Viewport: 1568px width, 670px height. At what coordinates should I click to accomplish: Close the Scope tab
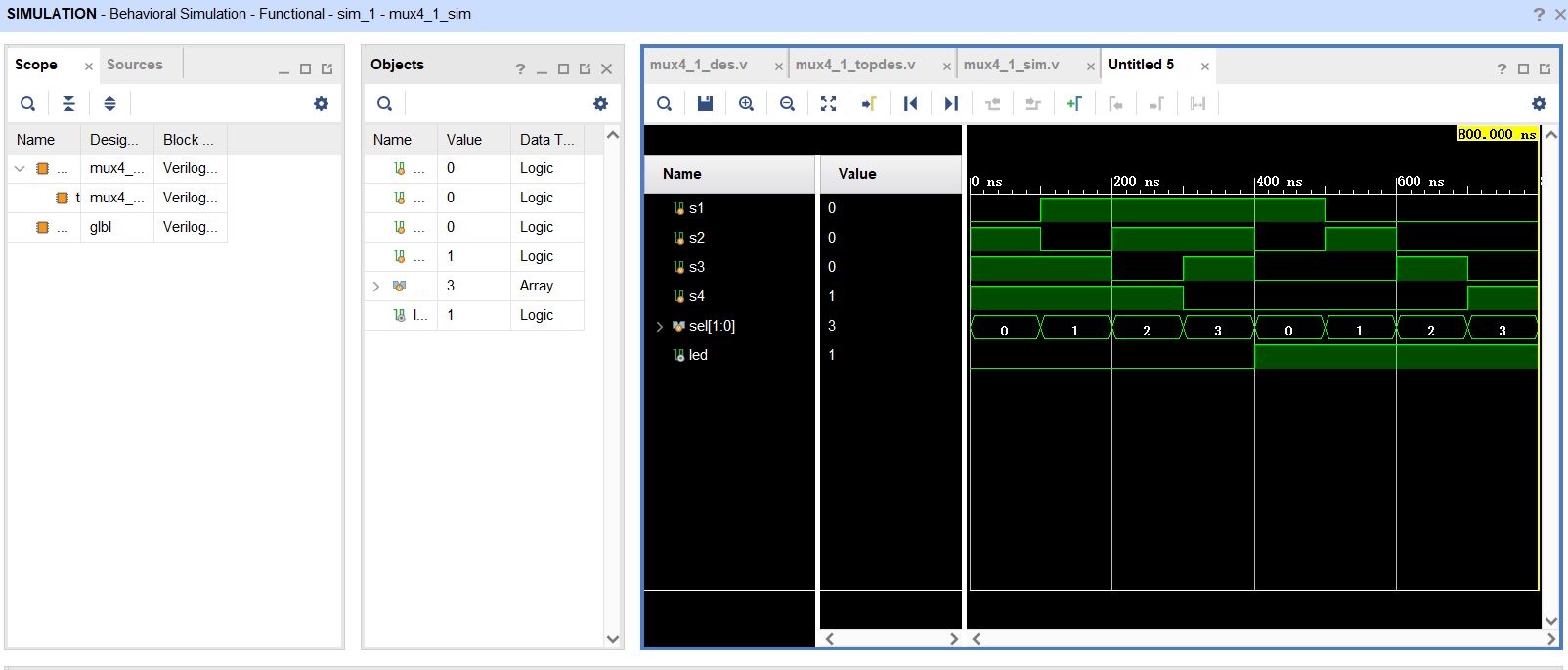(x=89, y=67)
